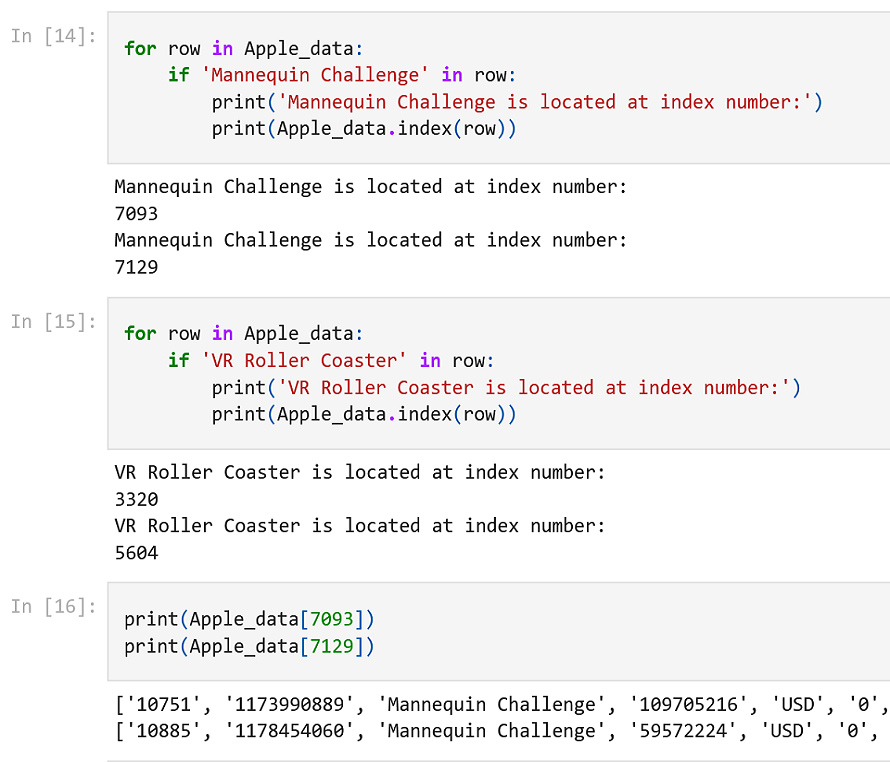Click the "if 'VR Roller Coaster' in row" line
The image size is (890, 762).
[x=331, y=360]
